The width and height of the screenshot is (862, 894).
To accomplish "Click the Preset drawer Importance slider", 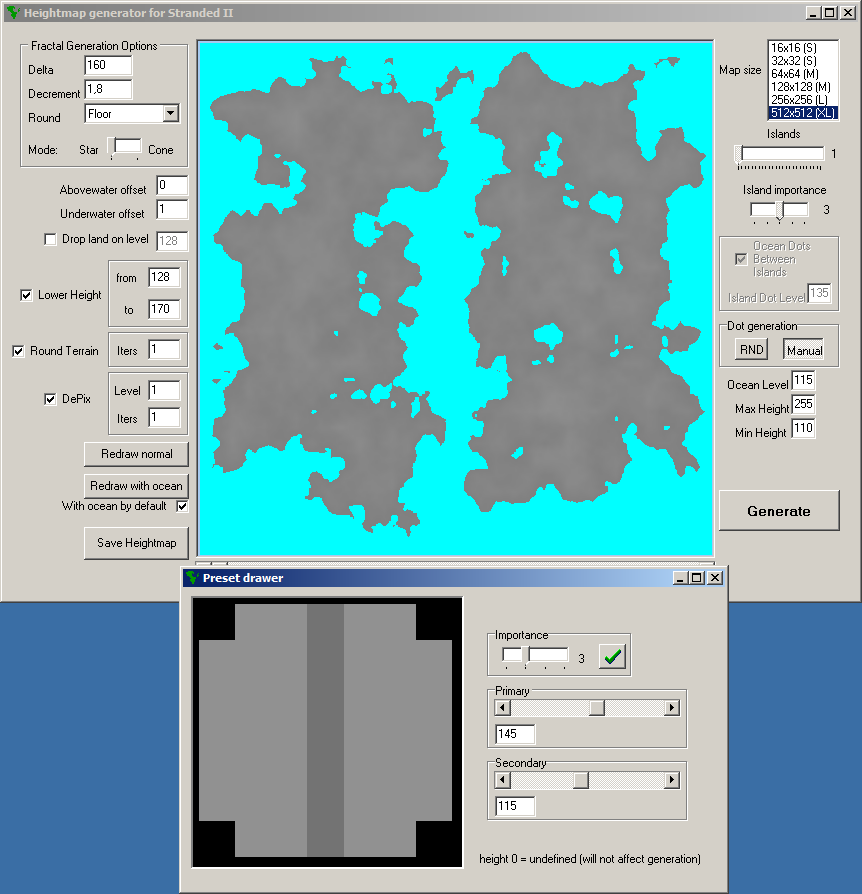I will (x=535, y=657).
